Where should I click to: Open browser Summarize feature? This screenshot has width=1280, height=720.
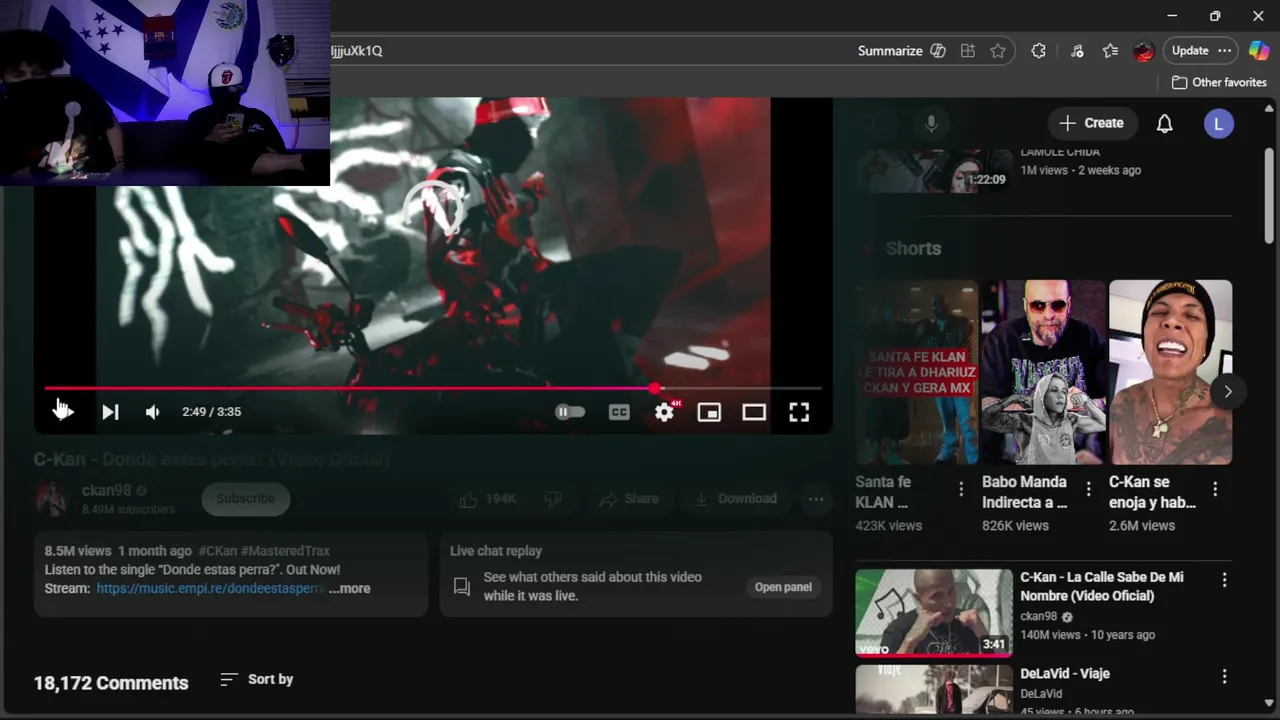coord(901,51)
